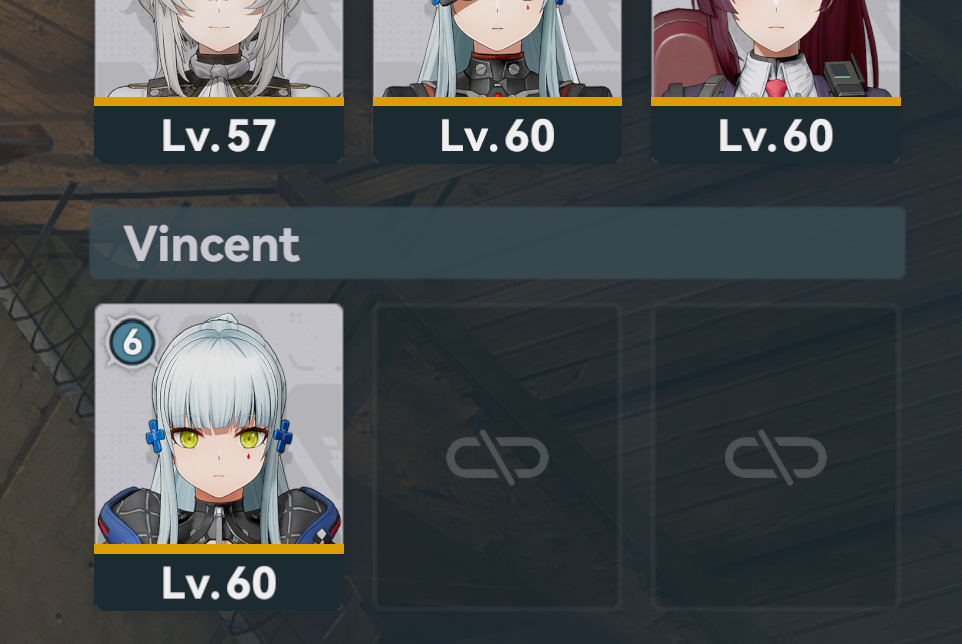Click the broken-link icon in the middle empty slot
Screen dimensions: 962x644
[x=497, y=458]
